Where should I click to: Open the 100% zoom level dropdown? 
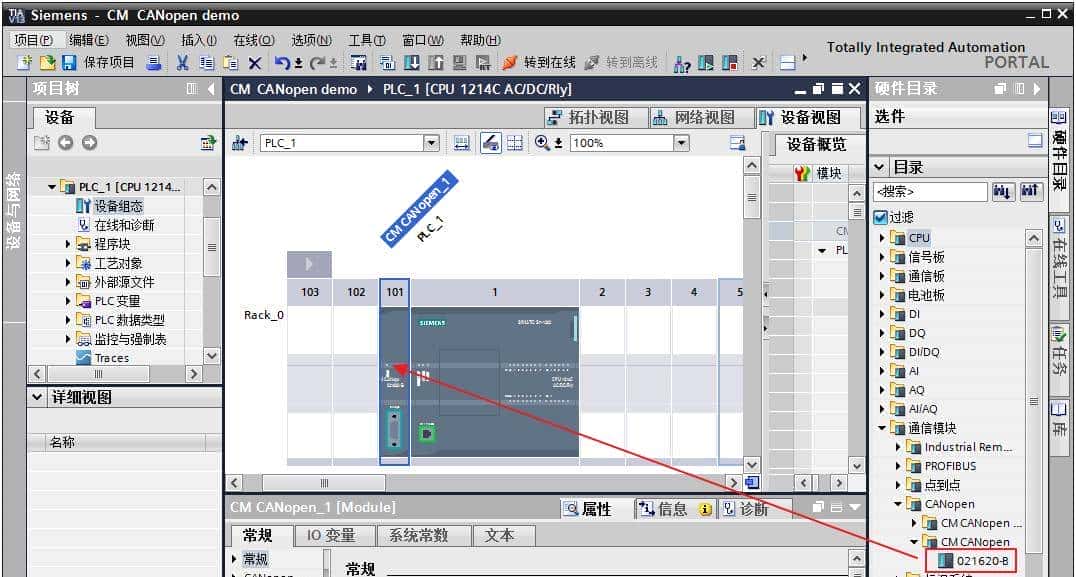(x=679, y=142)
